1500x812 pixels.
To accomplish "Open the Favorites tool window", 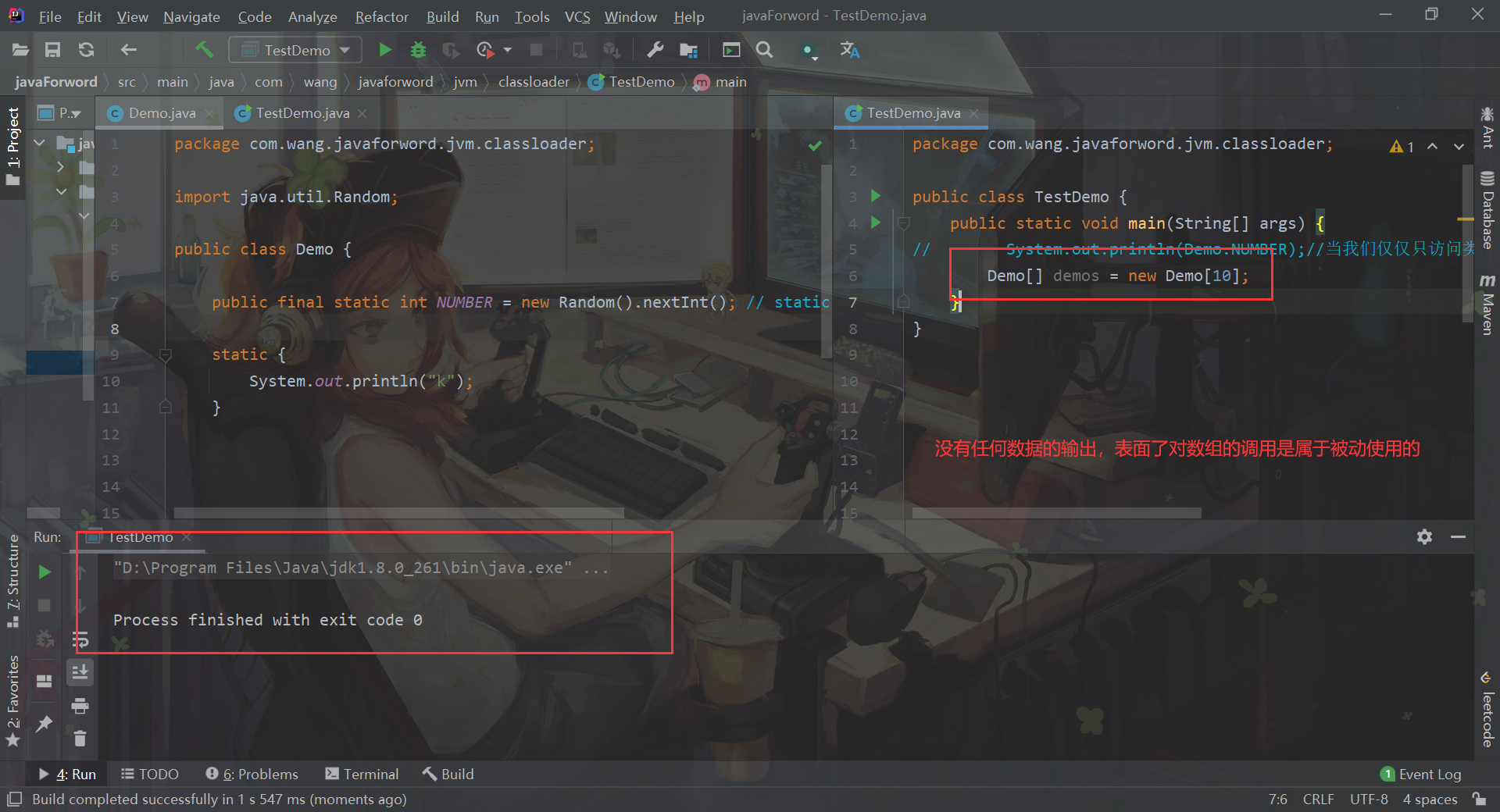I will pyautogui.click(x=12, y=700).
